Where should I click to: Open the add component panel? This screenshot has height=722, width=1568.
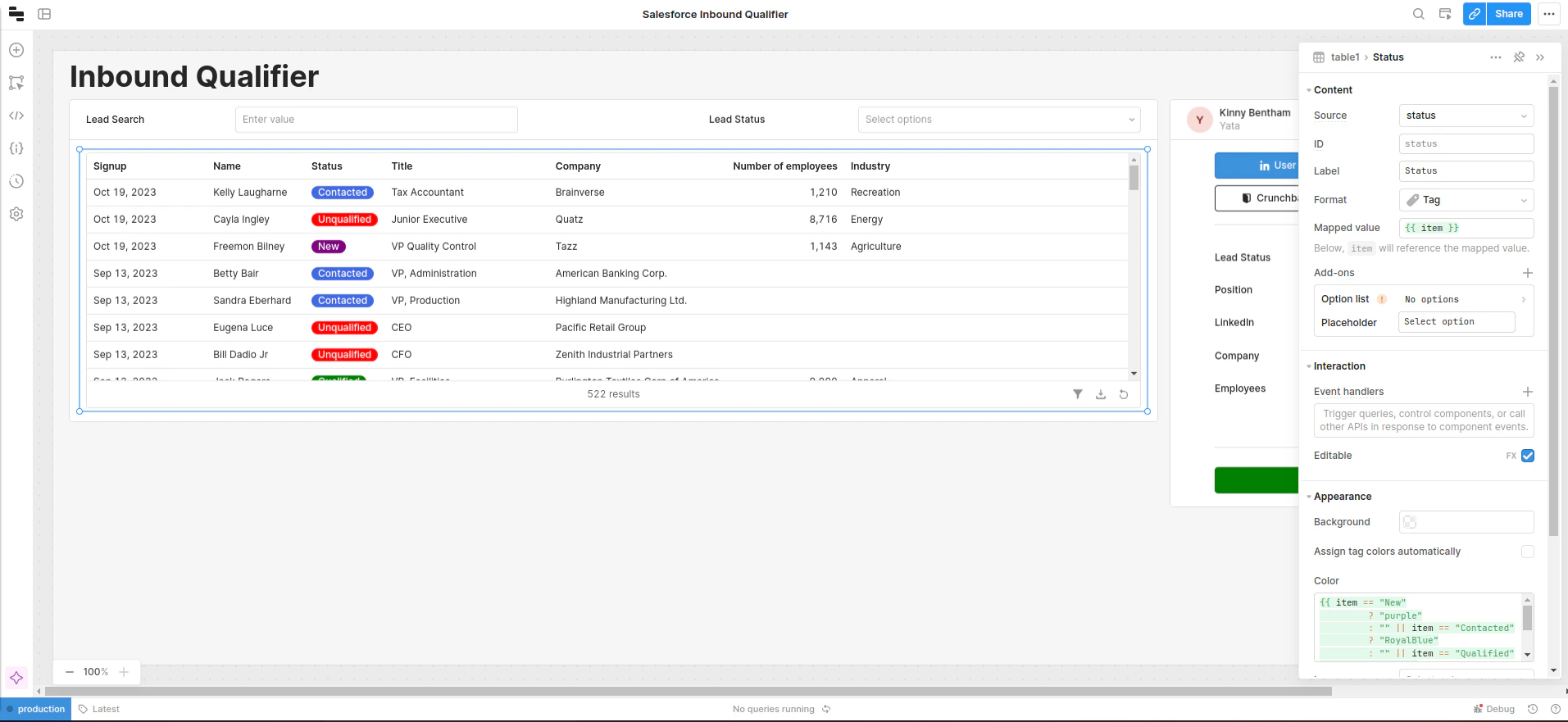click(x=16, y=50)
